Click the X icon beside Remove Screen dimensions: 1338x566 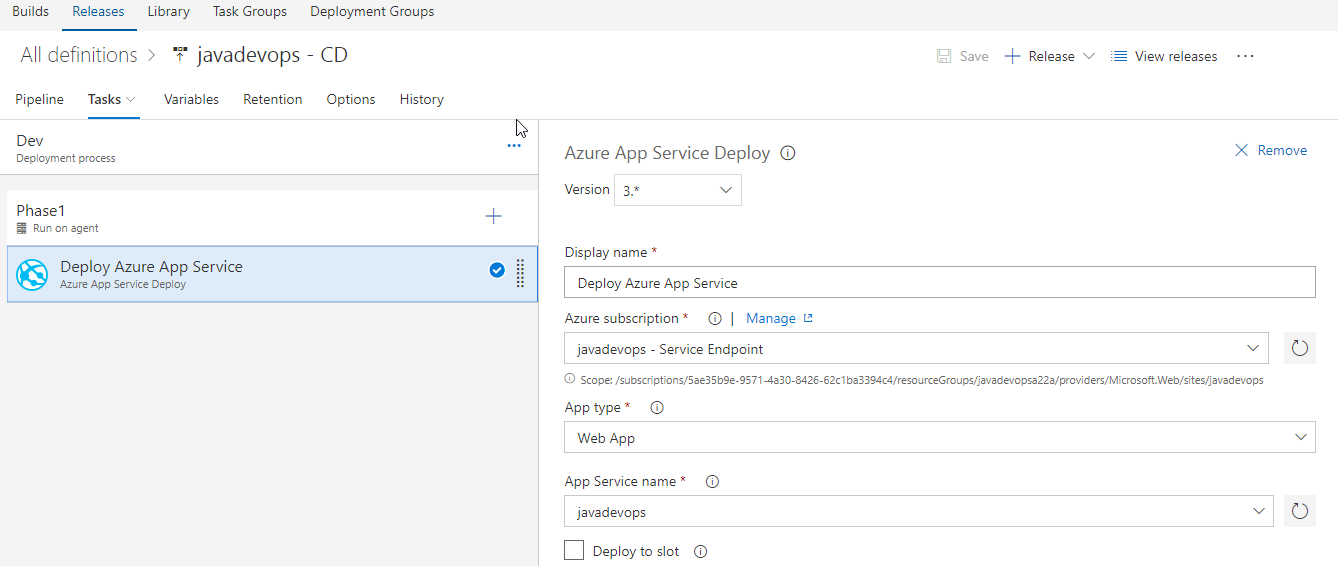coord(1242,150)
